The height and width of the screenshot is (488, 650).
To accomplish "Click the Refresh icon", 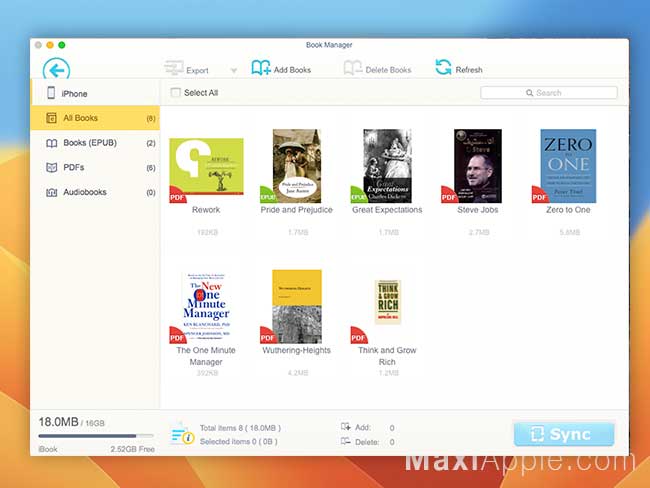I will (x=443, y=67).
